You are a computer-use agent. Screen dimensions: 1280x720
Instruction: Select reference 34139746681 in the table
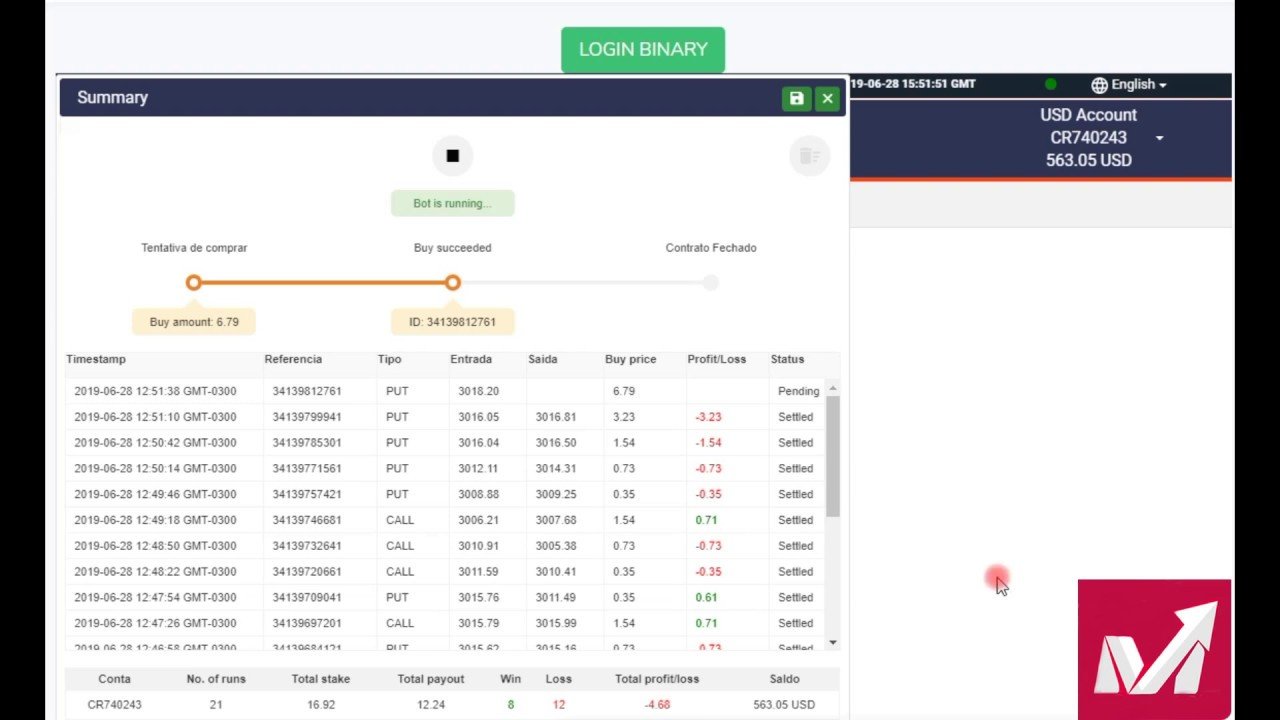click(x=307, y=520)
